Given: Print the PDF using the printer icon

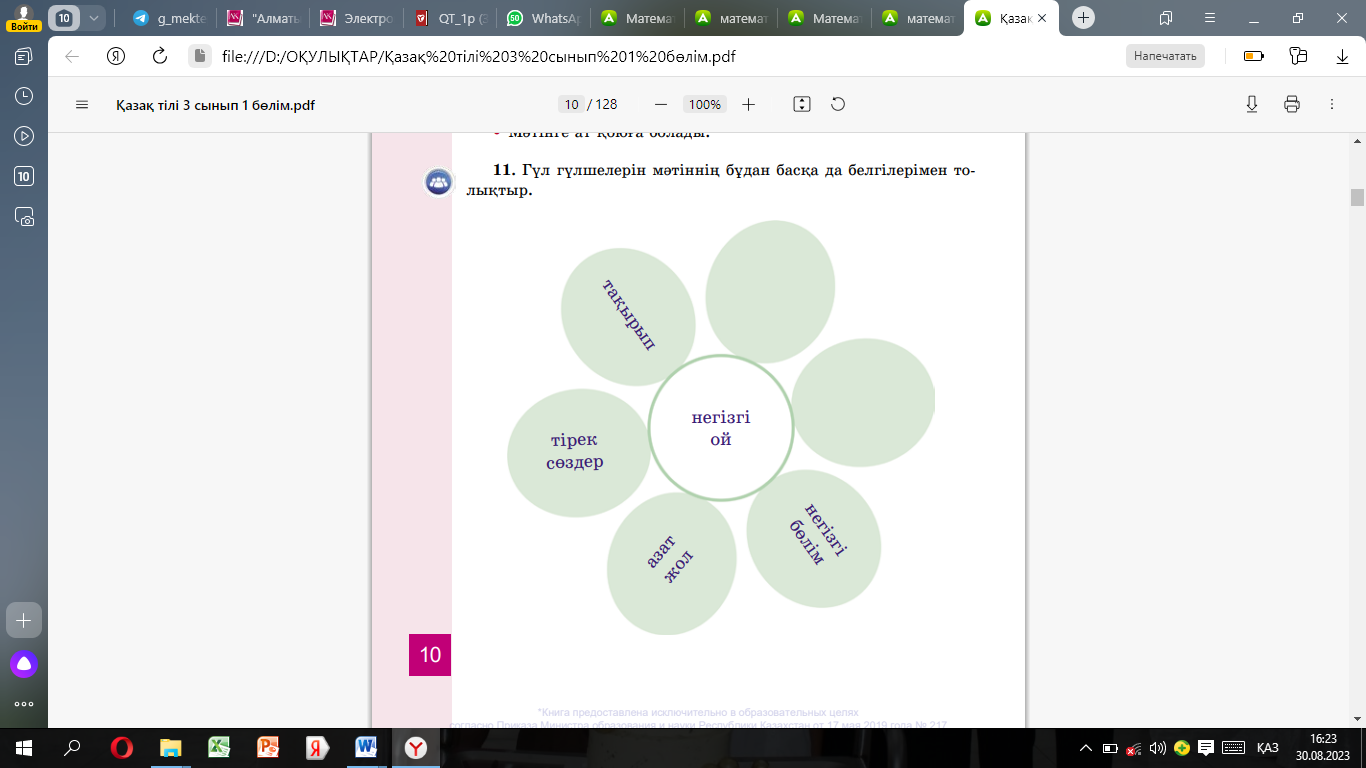Looking at the screenshot, I should pyautogui.click(x=1291, y=104).
